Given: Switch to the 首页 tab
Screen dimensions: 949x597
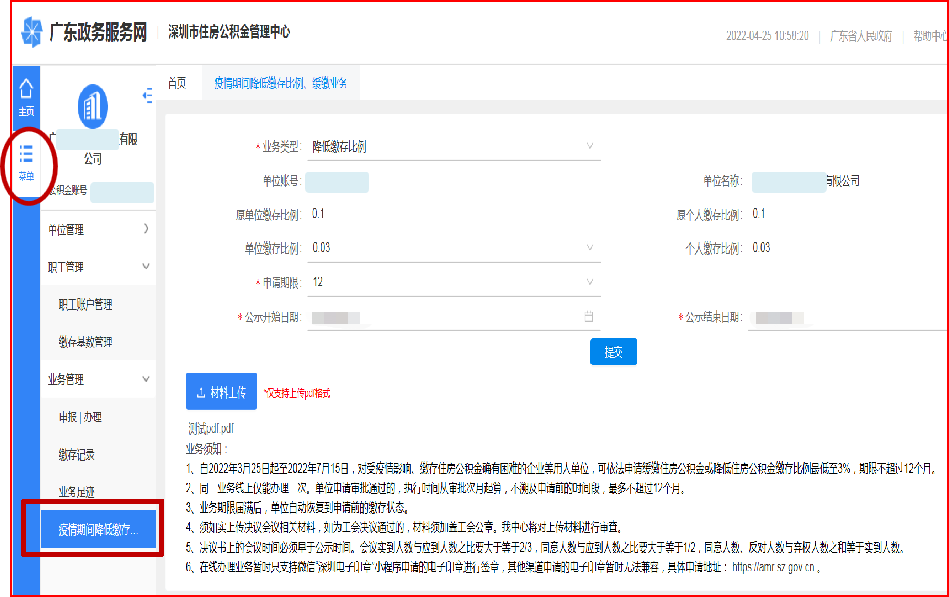Looking at the screenshot, I should point(177,83).
